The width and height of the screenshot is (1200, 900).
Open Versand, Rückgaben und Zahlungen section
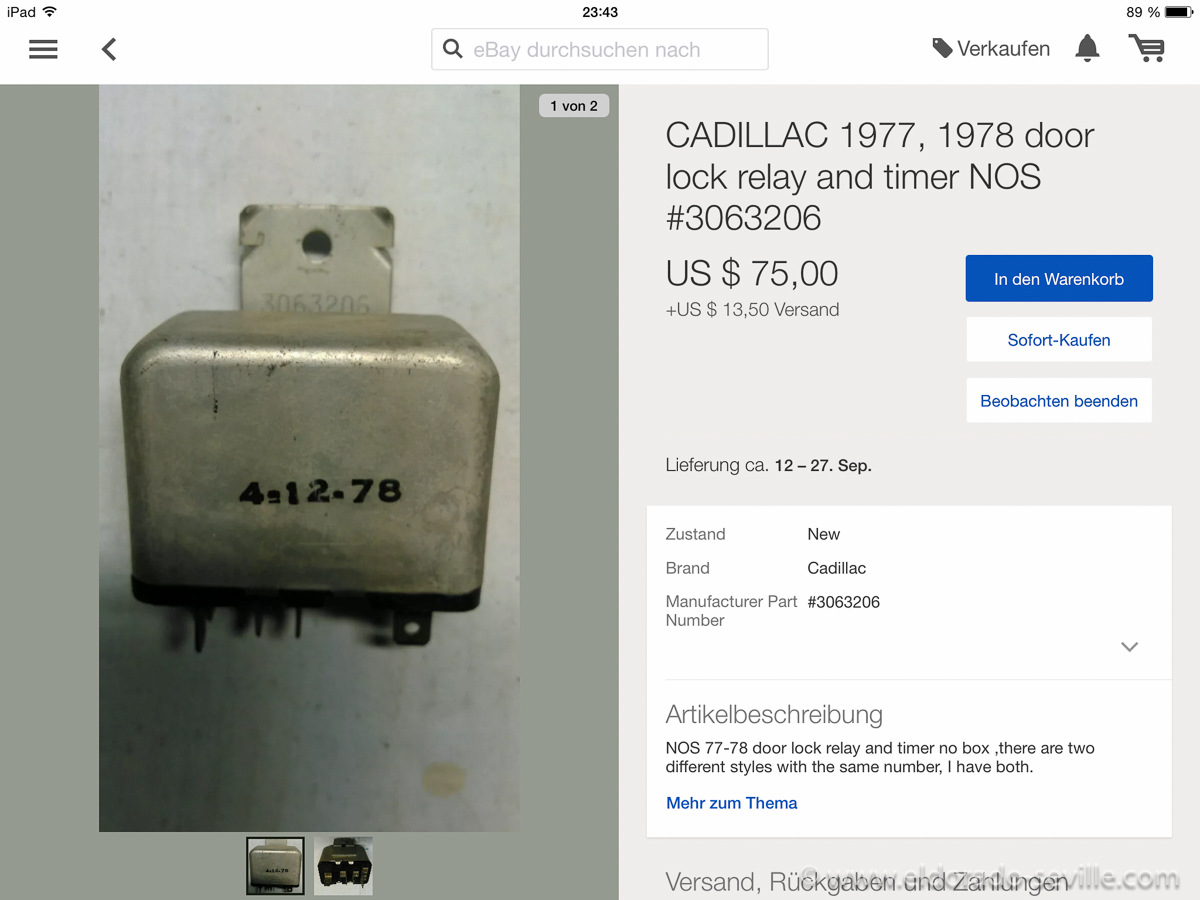[x=867, y=882]
